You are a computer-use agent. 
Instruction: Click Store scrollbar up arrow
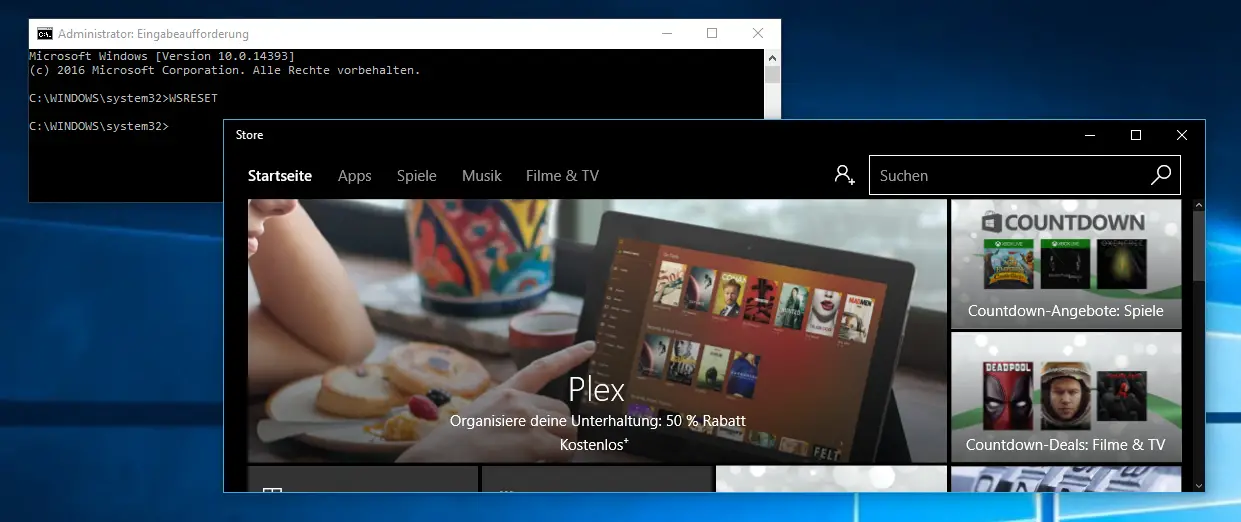tap(1197, 207)
